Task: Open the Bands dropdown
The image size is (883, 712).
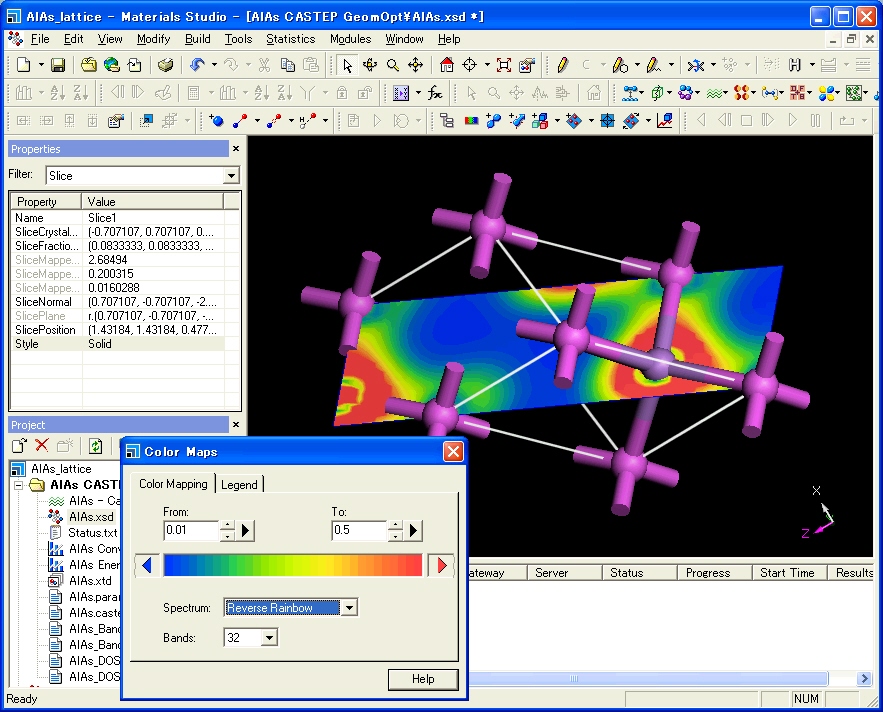Action: [269, 638]
